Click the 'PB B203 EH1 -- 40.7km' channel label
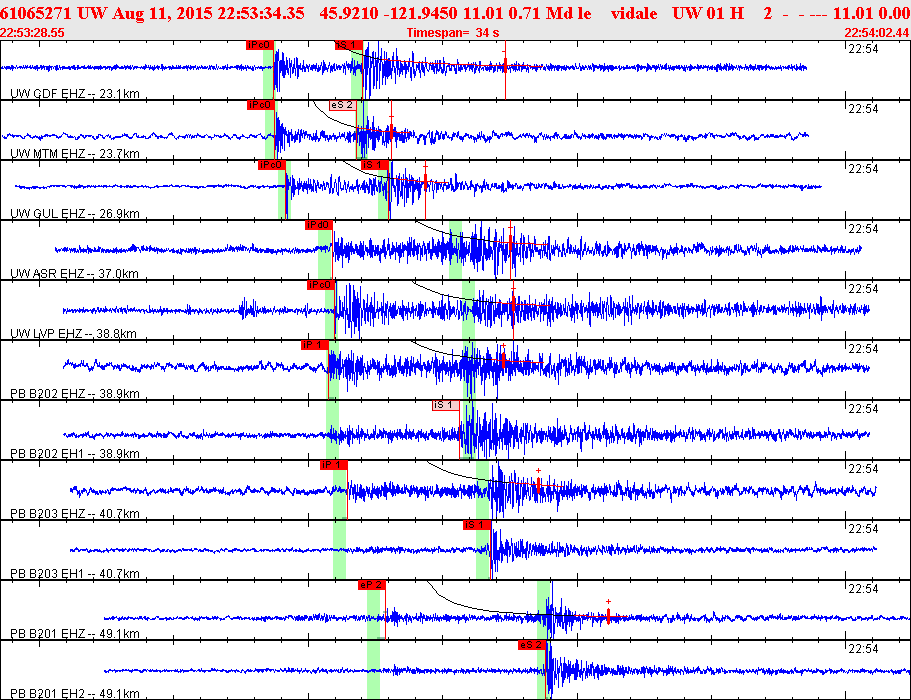 click(x=75, y=574)
